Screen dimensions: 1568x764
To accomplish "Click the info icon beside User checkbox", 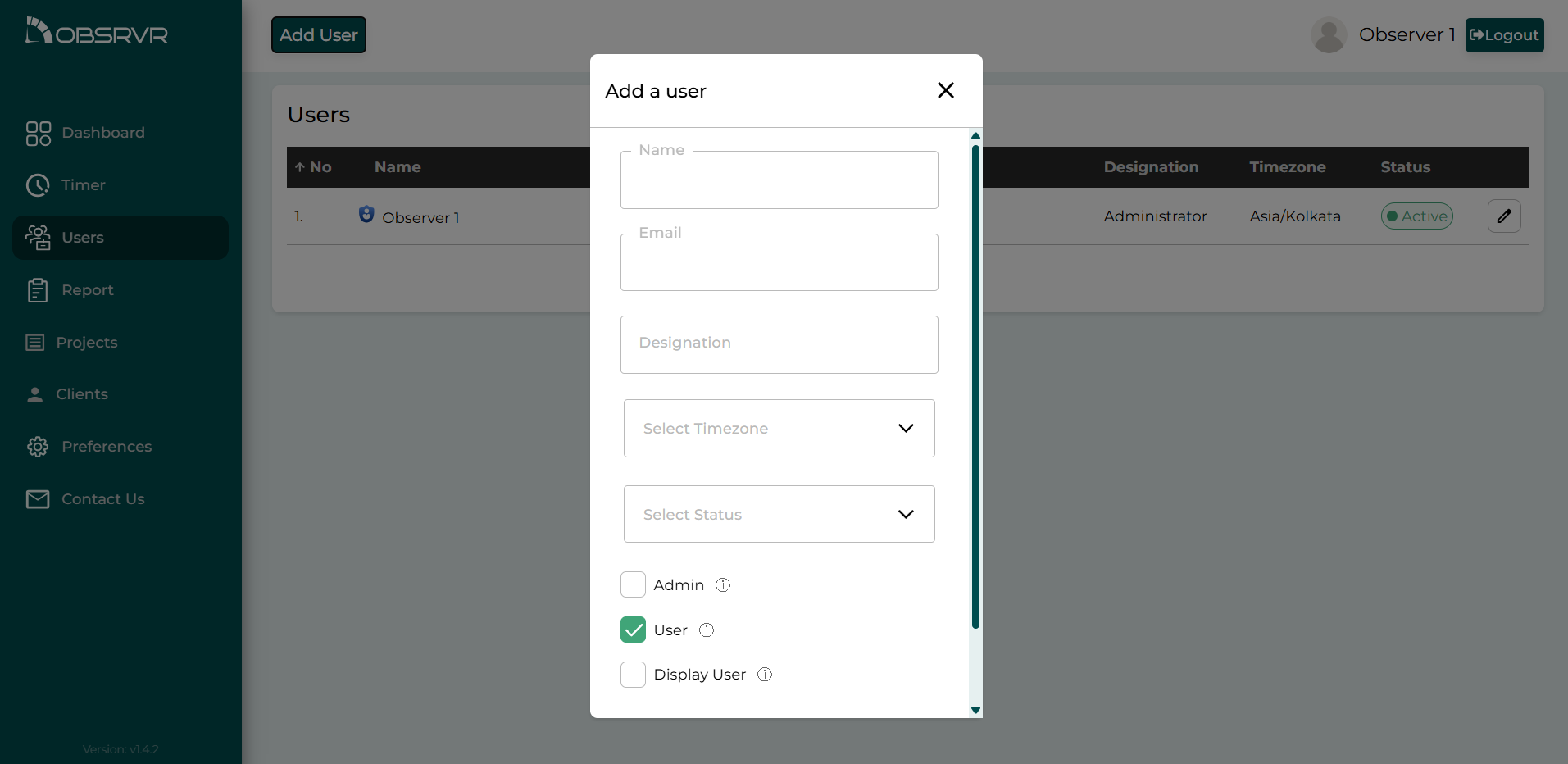I will 706,630.
